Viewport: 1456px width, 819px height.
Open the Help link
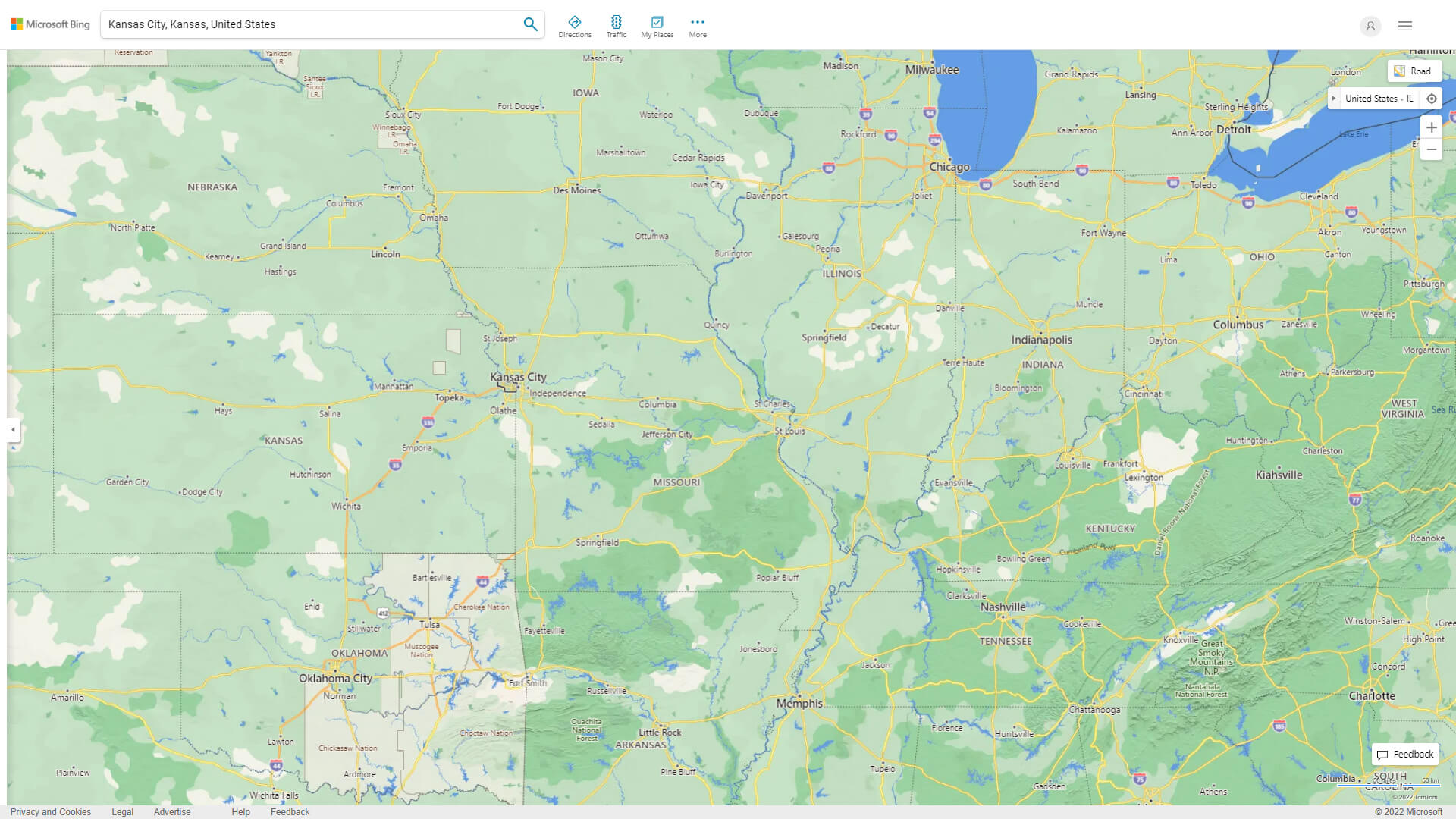[240, 811]
